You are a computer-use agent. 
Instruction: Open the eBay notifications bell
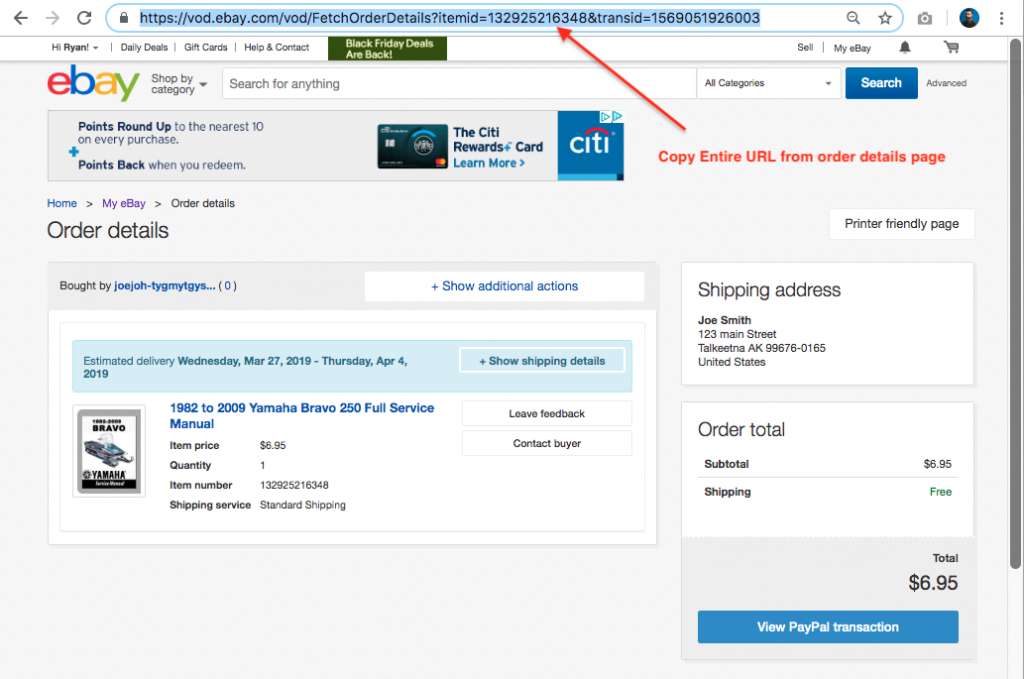coord(904,47)
